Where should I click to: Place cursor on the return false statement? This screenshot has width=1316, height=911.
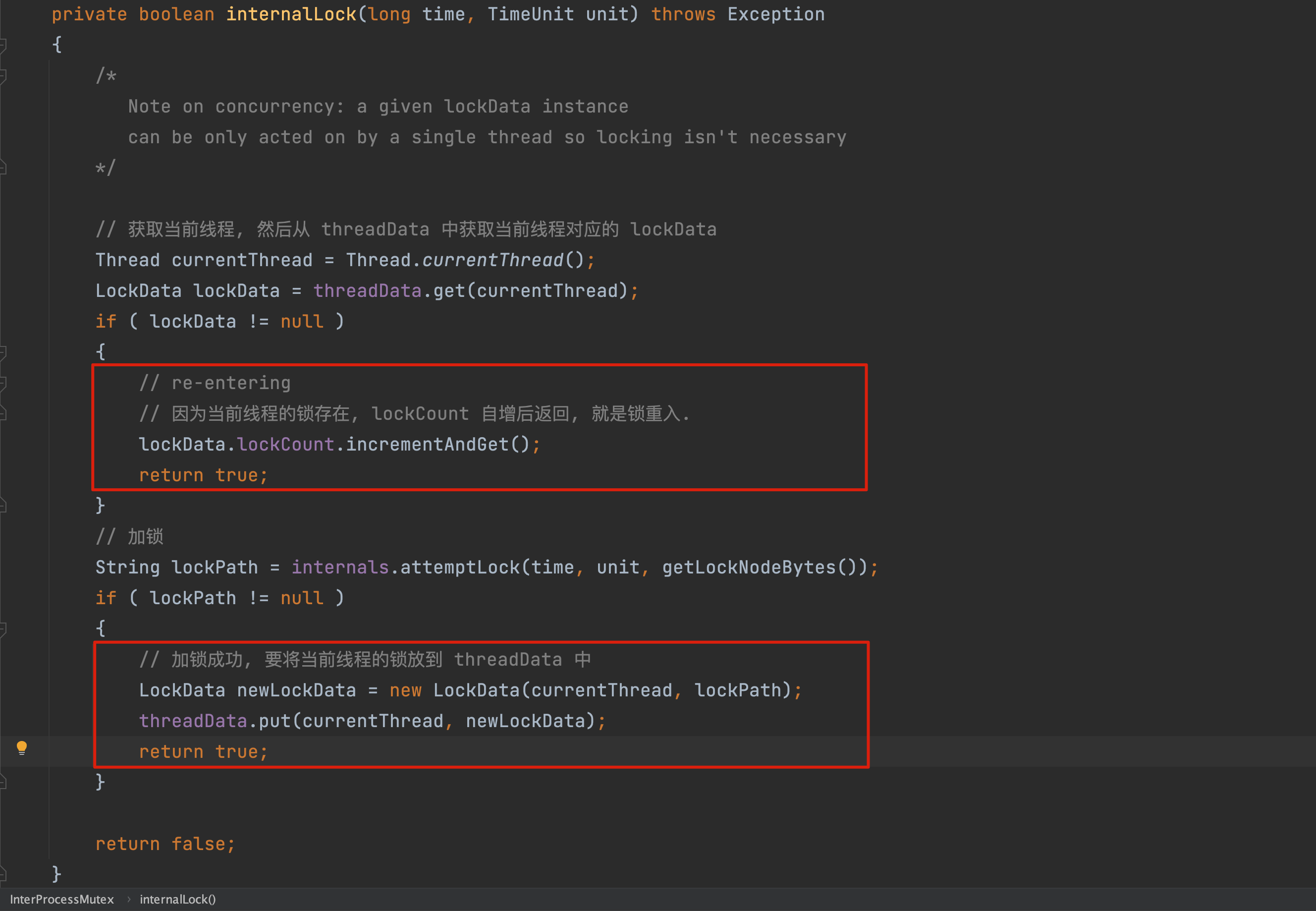coord(165,844)
